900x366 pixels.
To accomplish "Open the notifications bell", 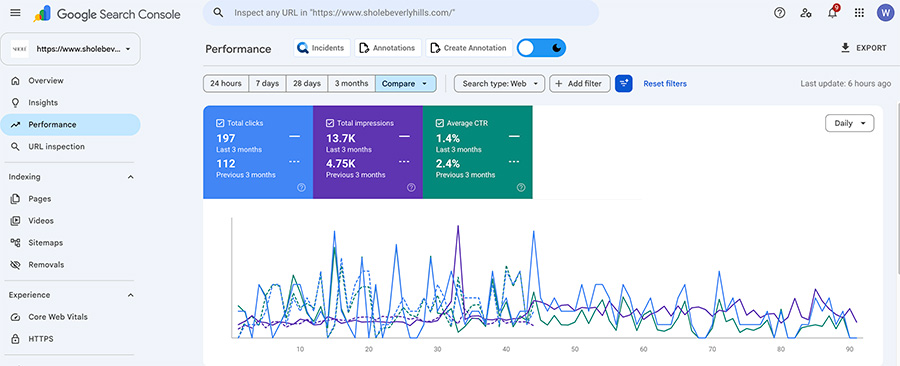I will tap(833, 12).
